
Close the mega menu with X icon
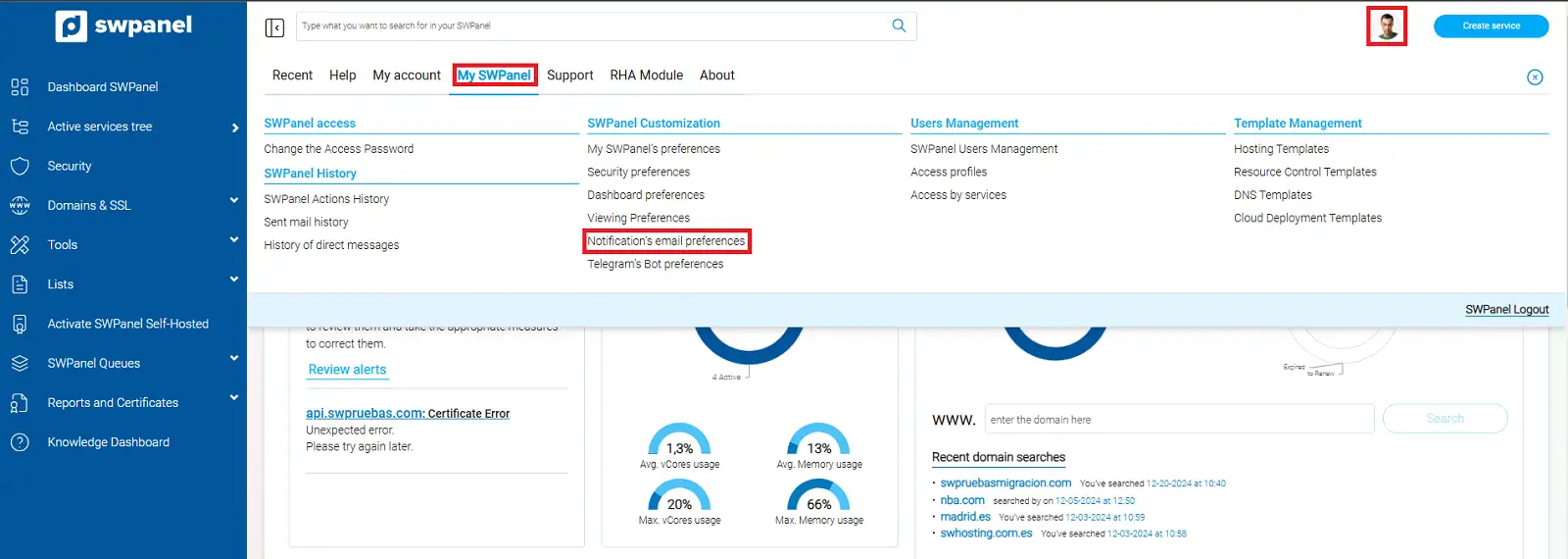(1535, 77)
